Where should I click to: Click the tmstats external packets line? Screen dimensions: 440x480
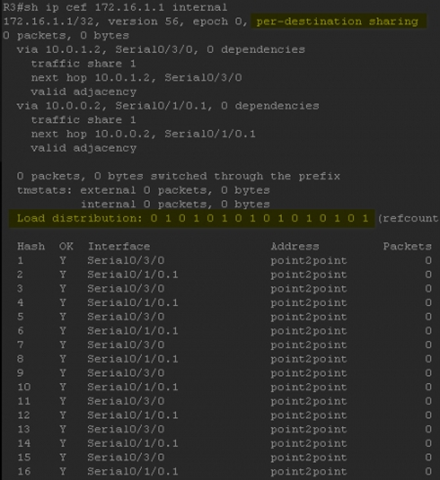point(143,190)
